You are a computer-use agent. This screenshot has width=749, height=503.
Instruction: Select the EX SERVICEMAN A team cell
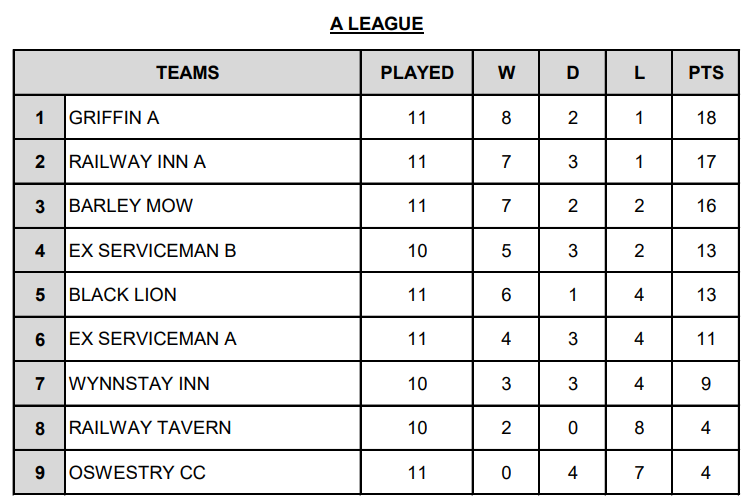(152, 339)
